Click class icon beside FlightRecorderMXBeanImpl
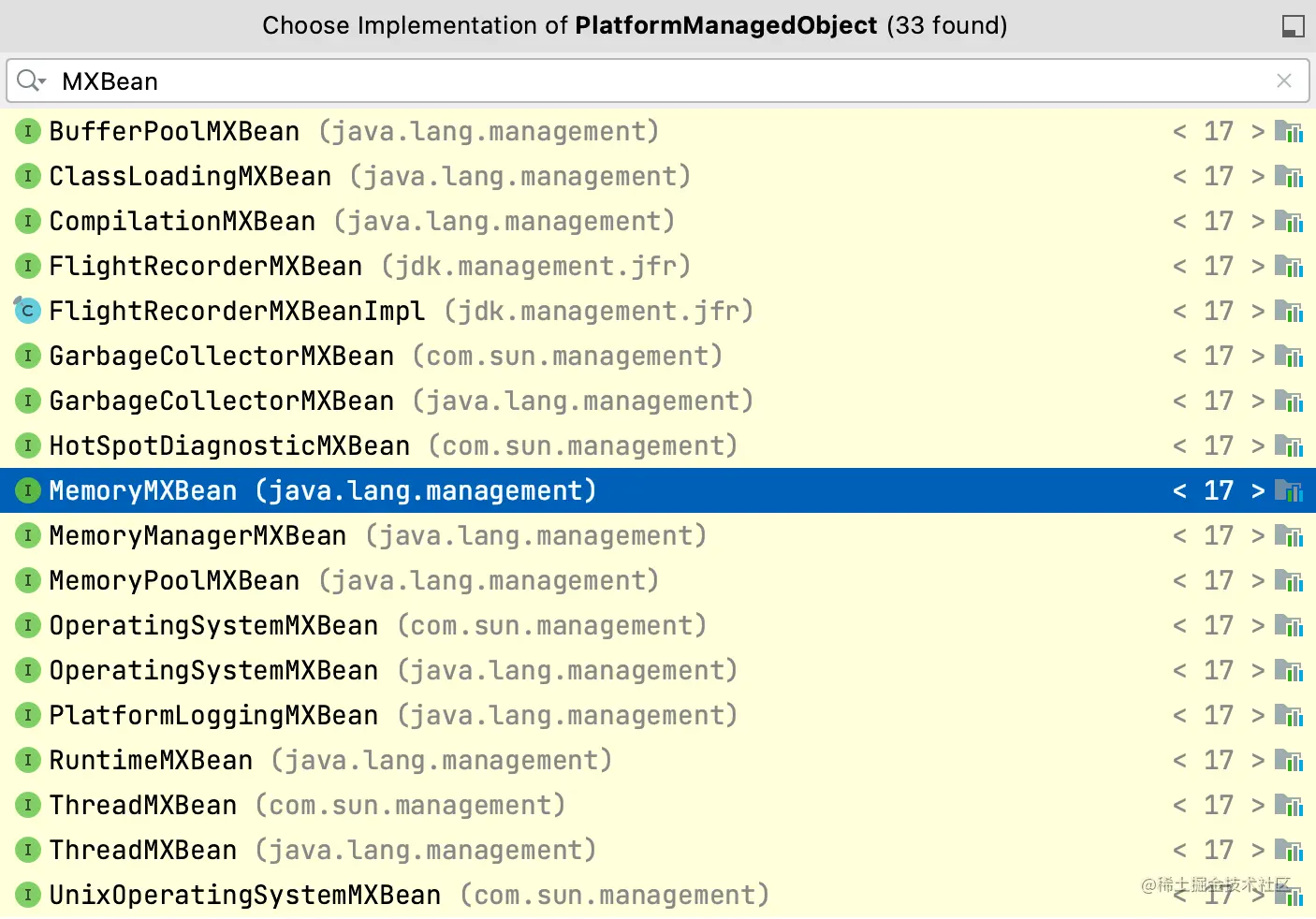 (x=27, y=310)
